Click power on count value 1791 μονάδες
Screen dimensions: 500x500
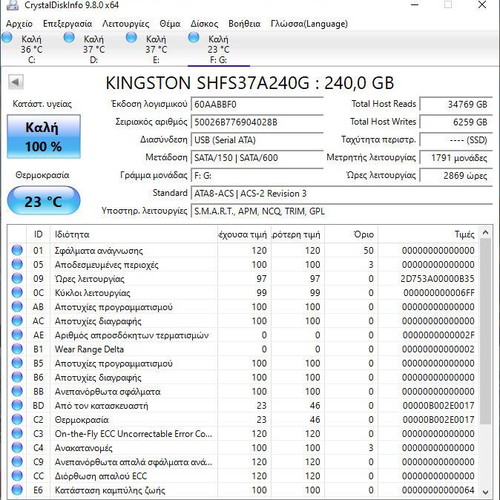coord(456,157)
